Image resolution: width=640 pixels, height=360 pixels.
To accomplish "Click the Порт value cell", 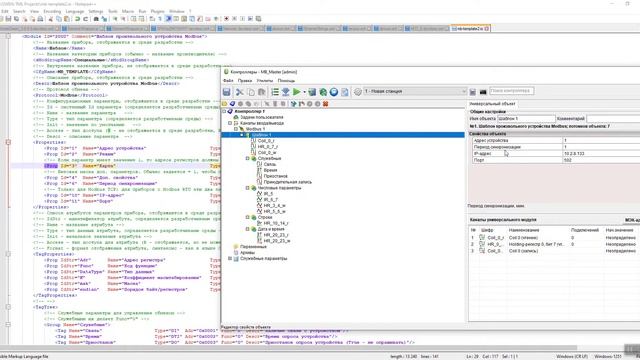I will pyautogui.click(x=601, y=160).
